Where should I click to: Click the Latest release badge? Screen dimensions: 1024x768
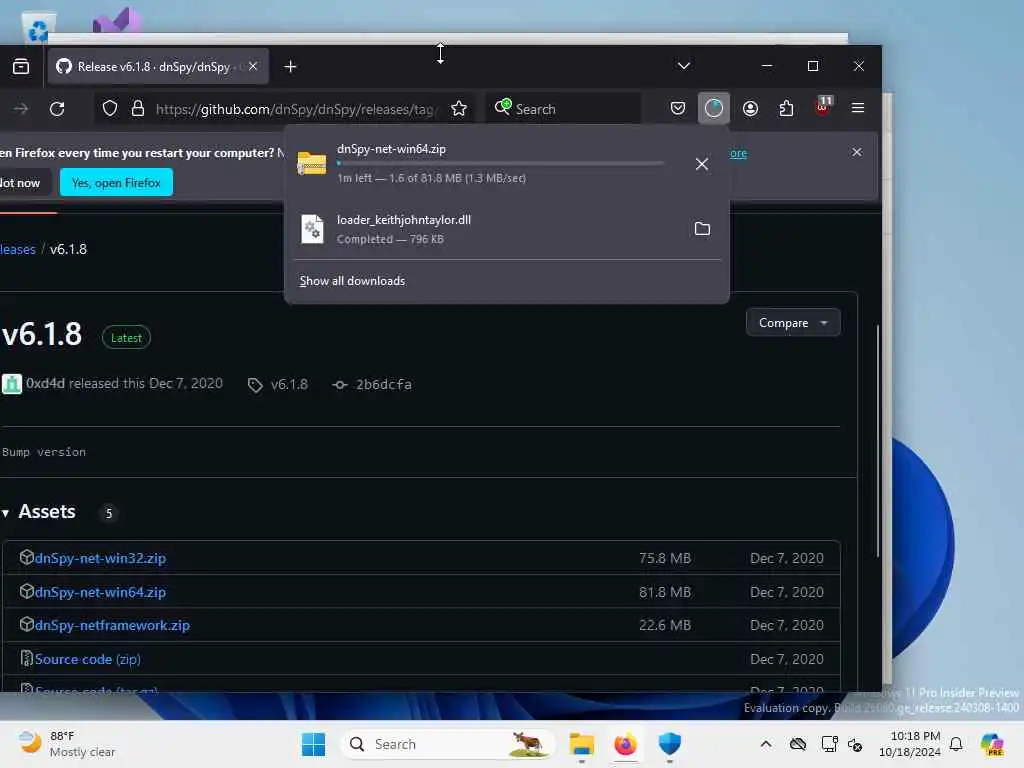126,338
